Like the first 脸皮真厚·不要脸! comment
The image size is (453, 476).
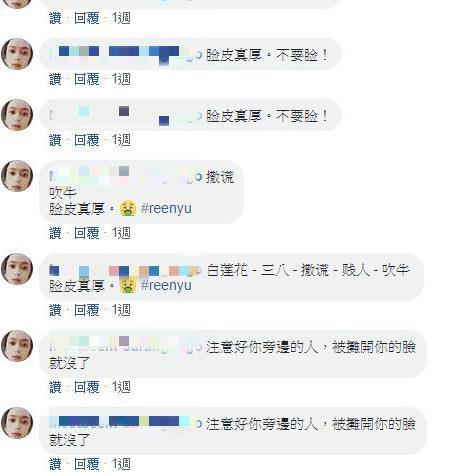[x=55, y=79]
